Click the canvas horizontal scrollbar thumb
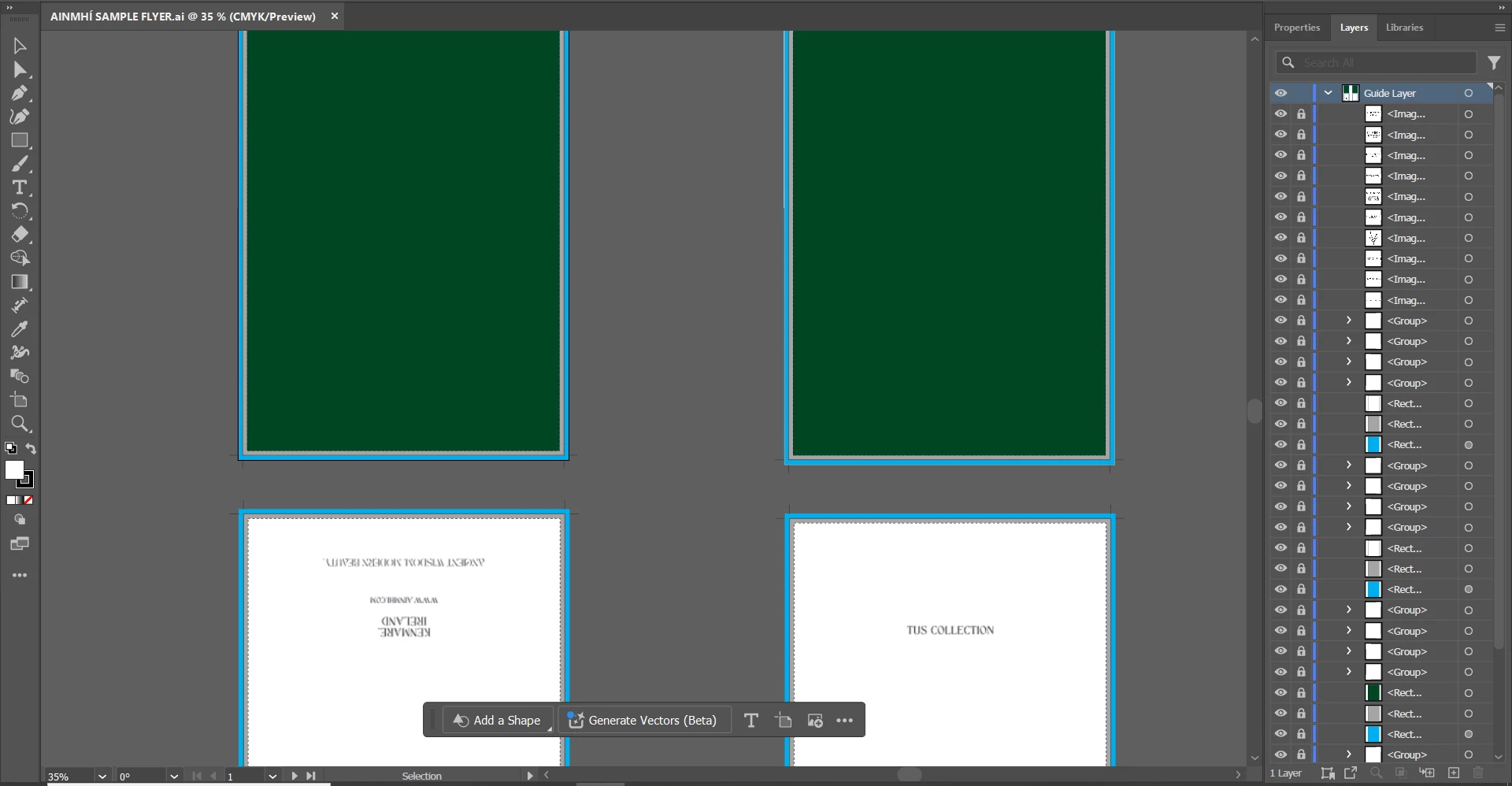 pos(910,775)
